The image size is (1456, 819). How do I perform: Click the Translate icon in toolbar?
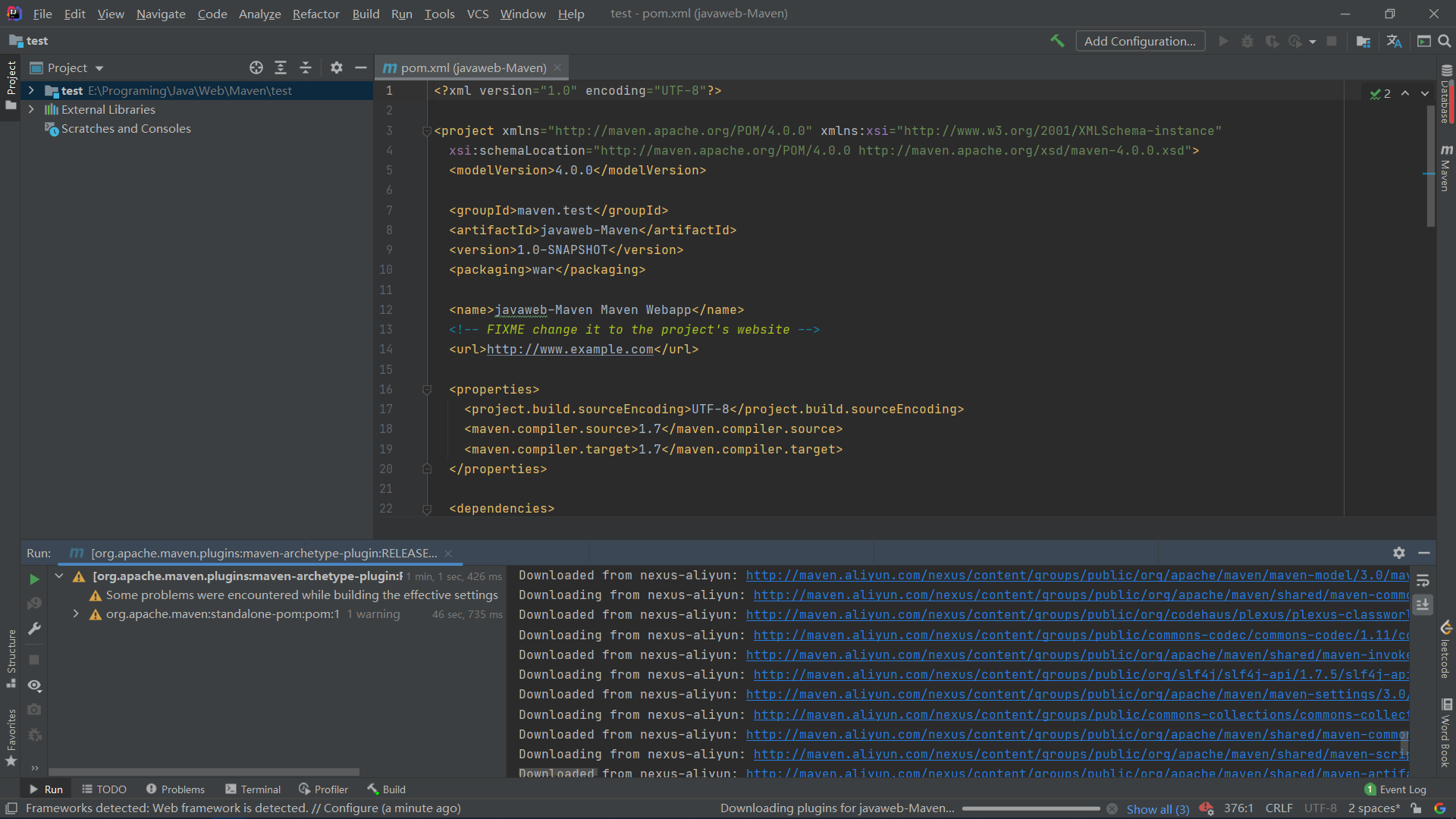click(x=1394, y=41)
